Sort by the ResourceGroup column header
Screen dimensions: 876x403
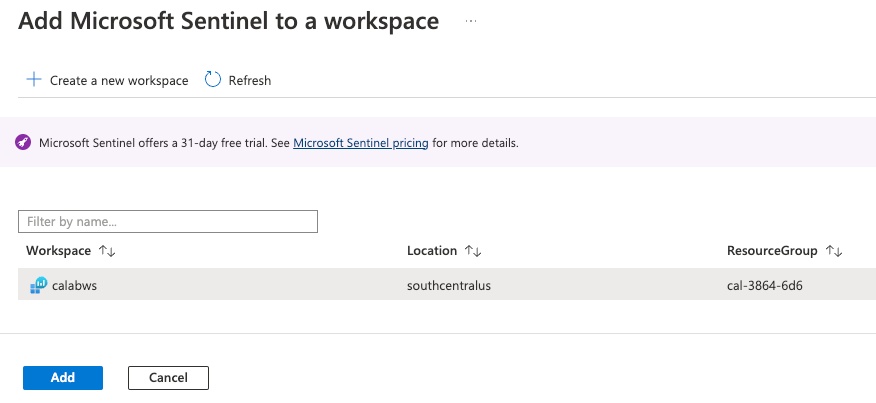coord(772,251)
